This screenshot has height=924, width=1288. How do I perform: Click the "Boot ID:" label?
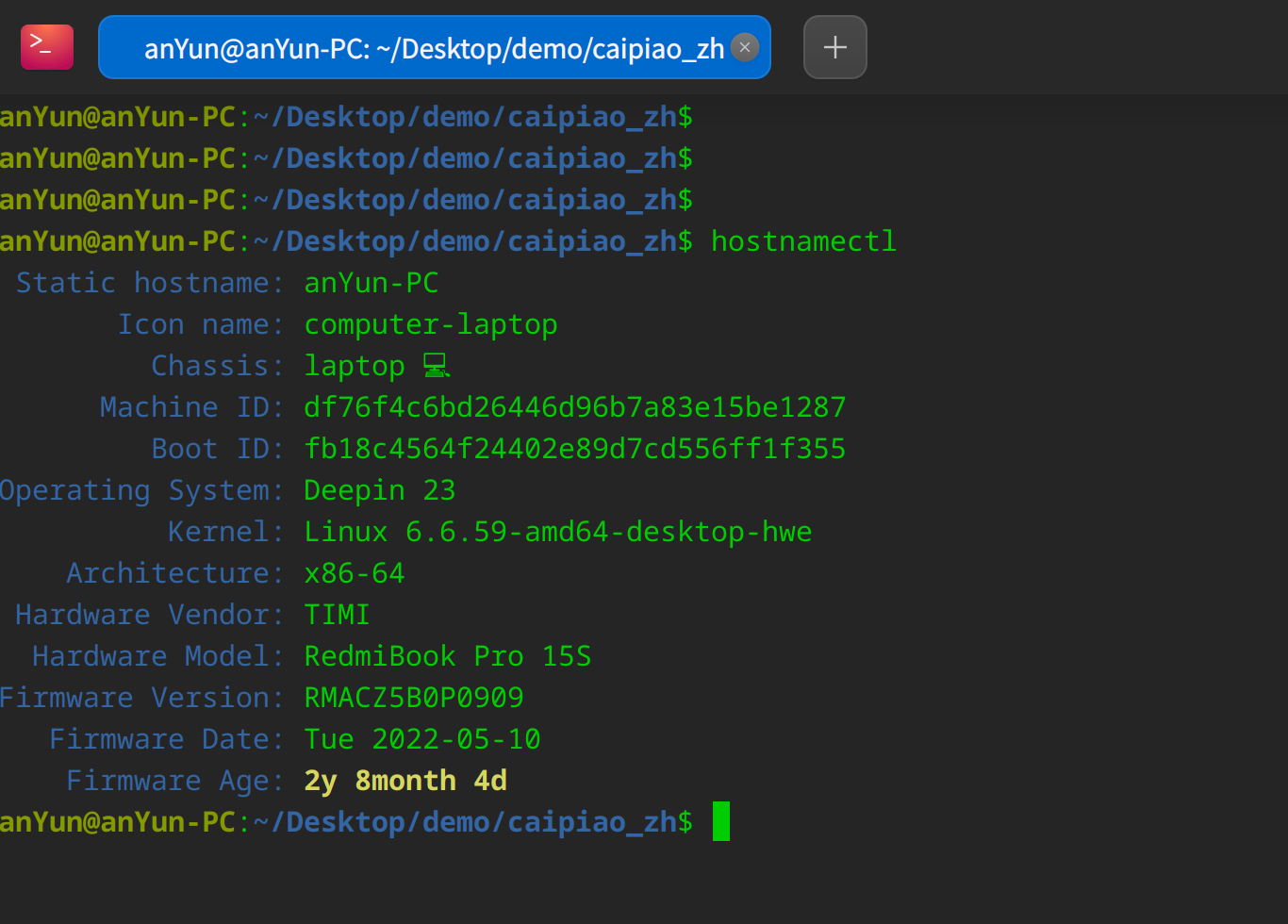(218, 449)
